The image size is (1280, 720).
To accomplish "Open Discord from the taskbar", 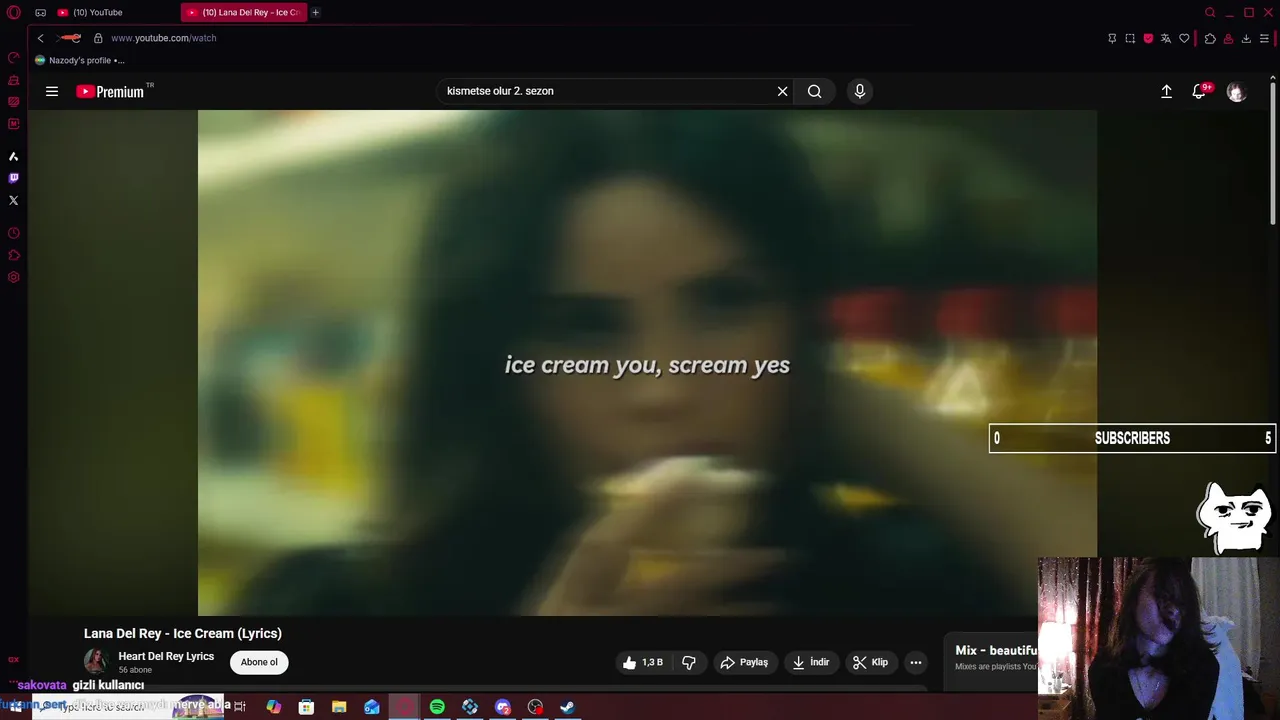I will pyautogui.click(x=502, y=707).
